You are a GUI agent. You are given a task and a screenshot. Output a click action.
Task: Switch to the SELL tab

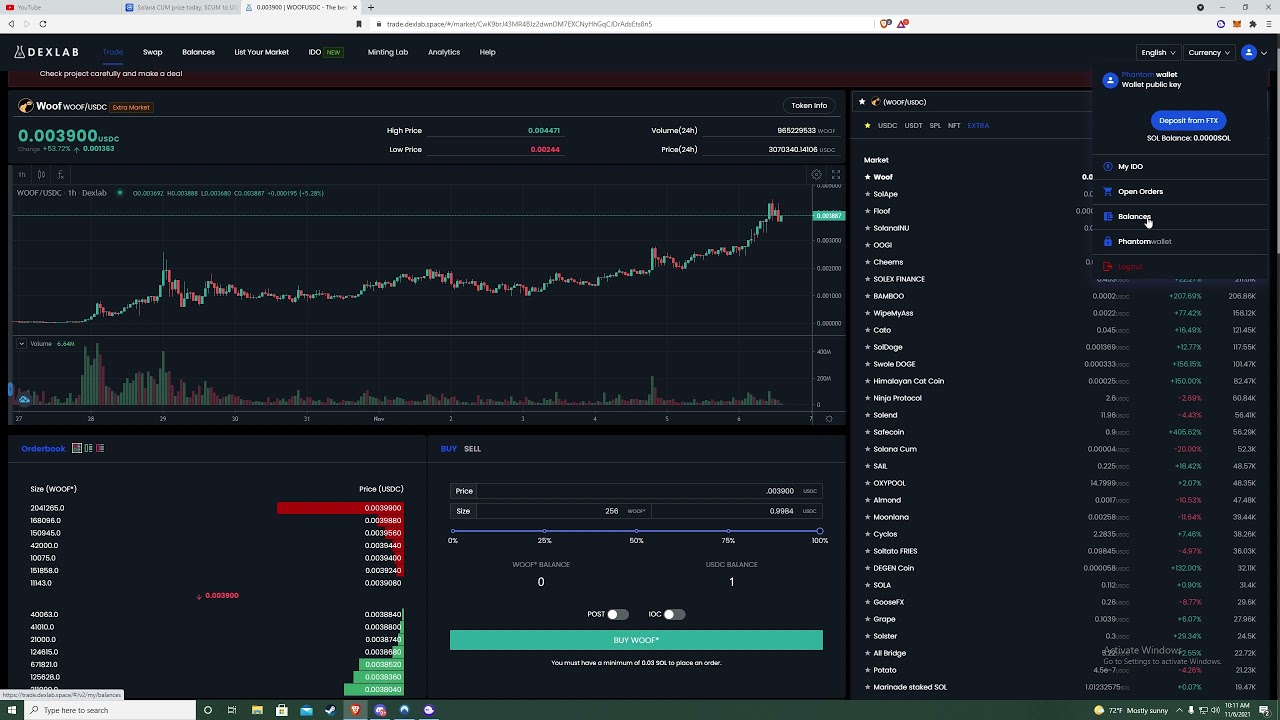(x=472, y=449)
